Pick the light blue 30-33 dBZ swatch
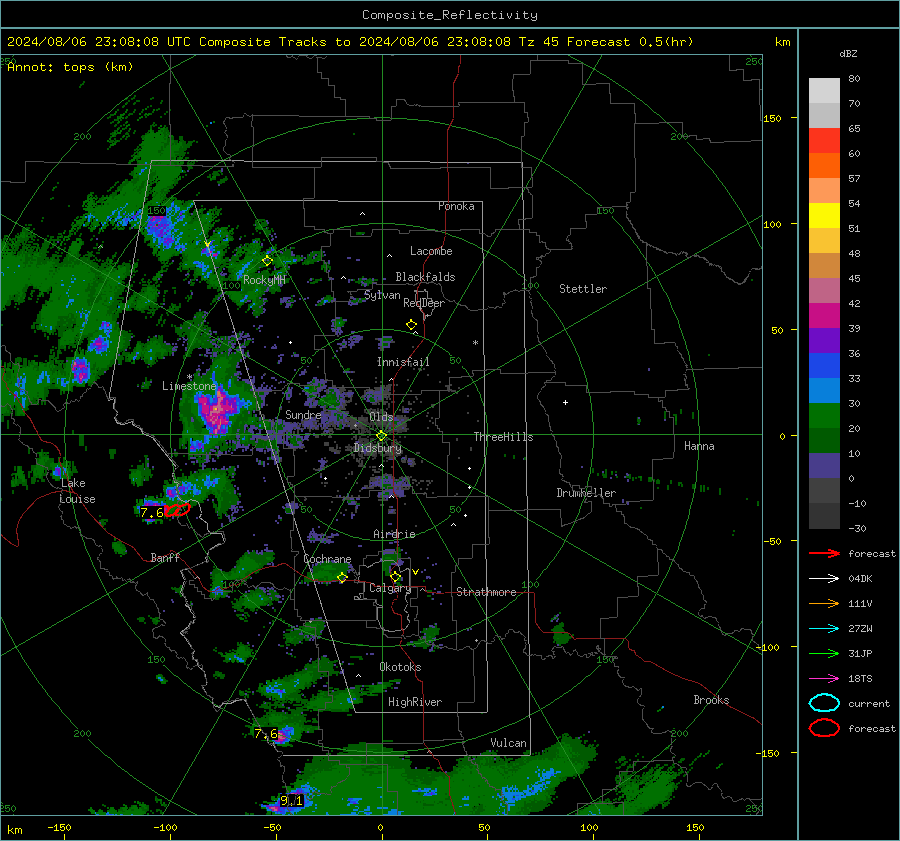The height and width of the screenshot is (841, 900). (x=824, y=391)
